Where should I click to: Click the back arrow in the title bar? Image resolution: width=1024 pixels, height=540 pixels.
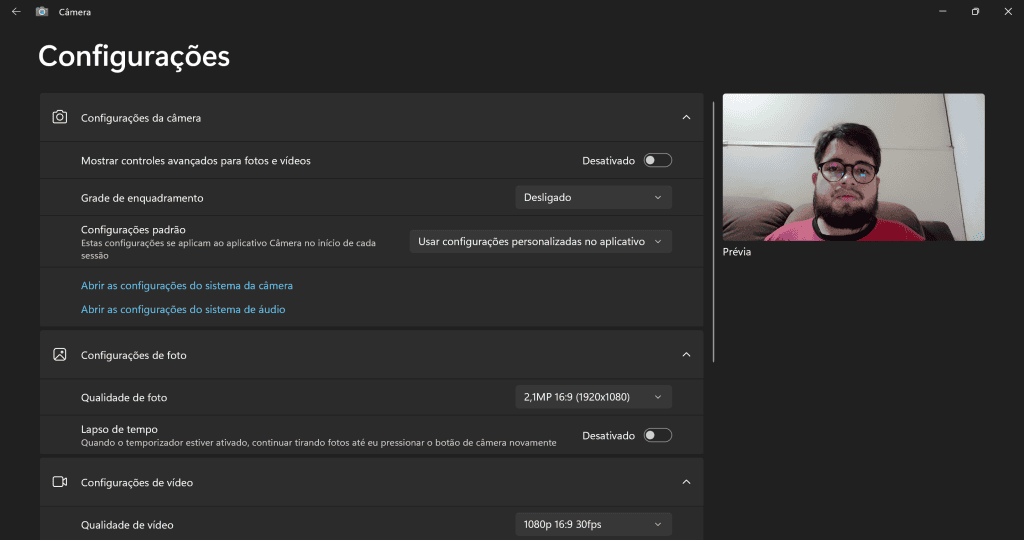[x=16, y=11]
